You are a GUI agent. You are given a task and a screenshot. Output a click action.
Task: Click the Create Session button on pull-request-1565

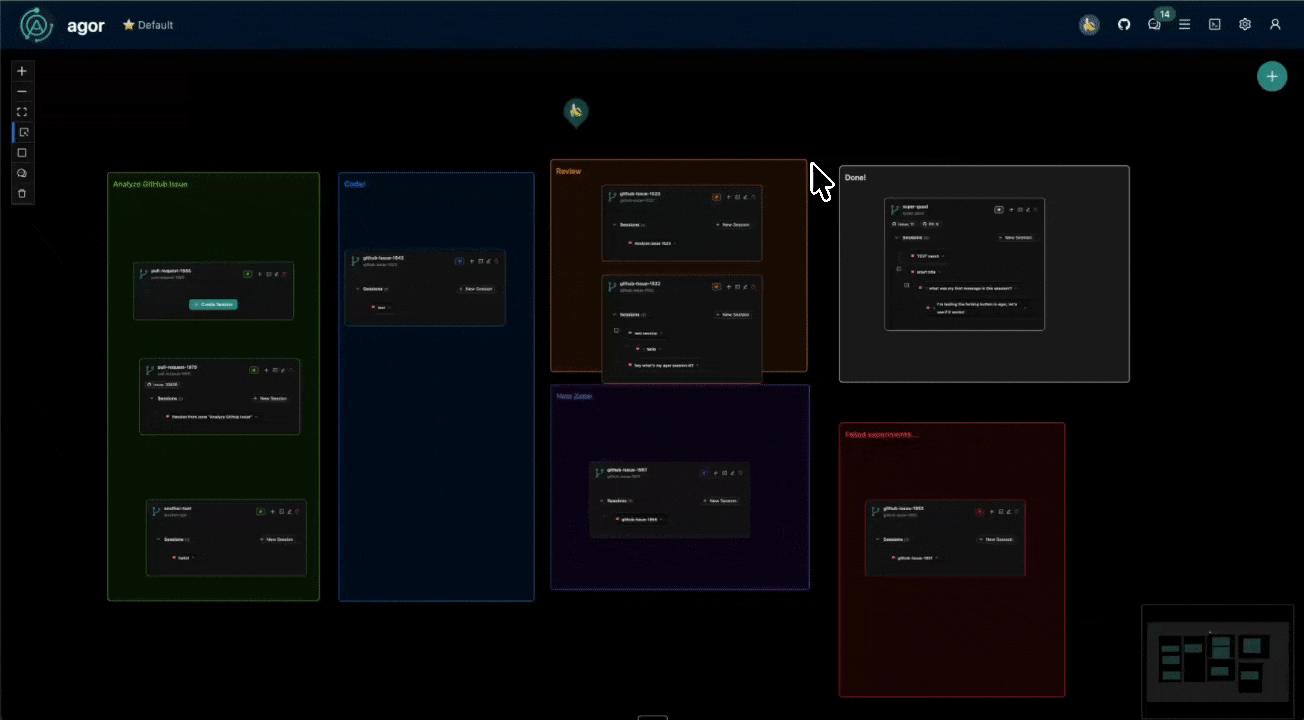point(213,303)
